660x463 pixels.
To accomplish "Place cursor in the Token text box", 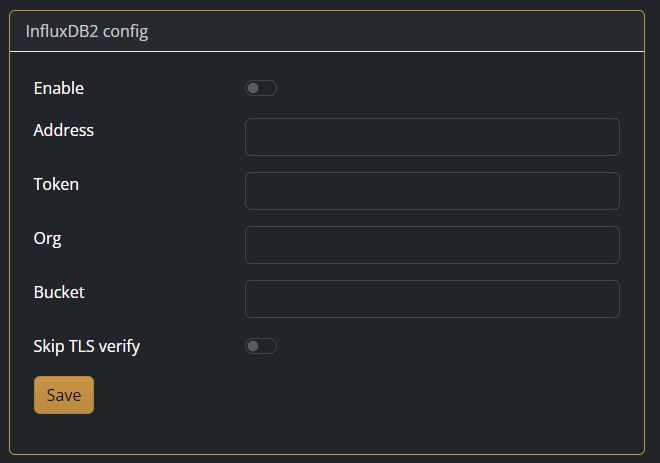I will 432,191.
